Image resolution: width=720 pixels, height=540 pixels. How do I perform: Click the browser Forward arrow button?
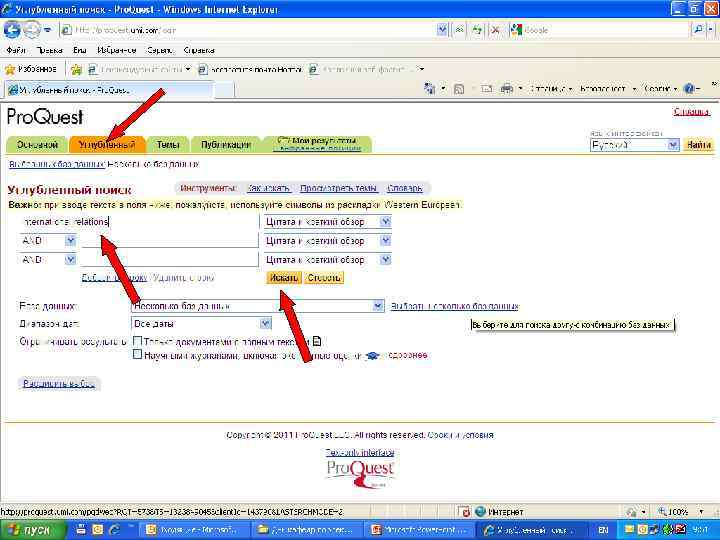point(31,30)
